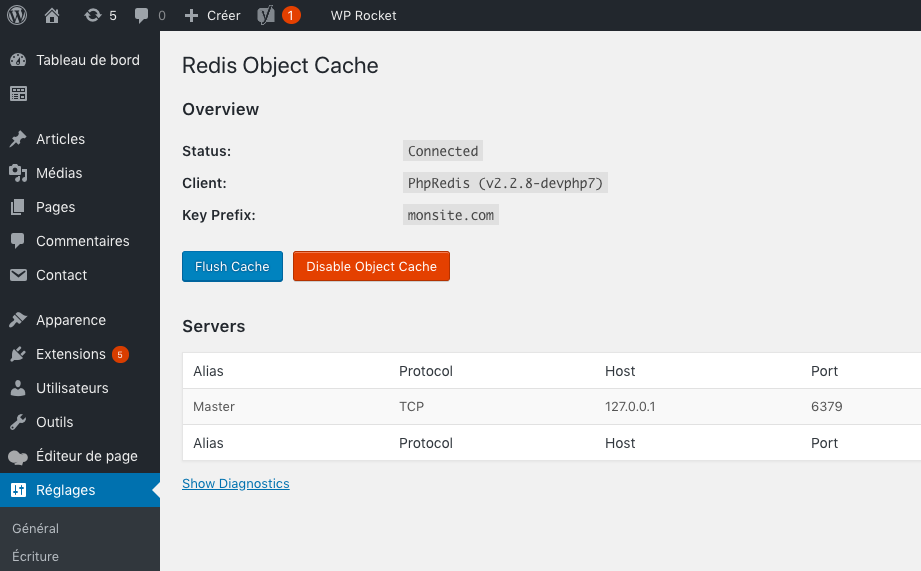Click monsite.com key prefix value
This screenshot has height=571, width=921.
point(451,215)
